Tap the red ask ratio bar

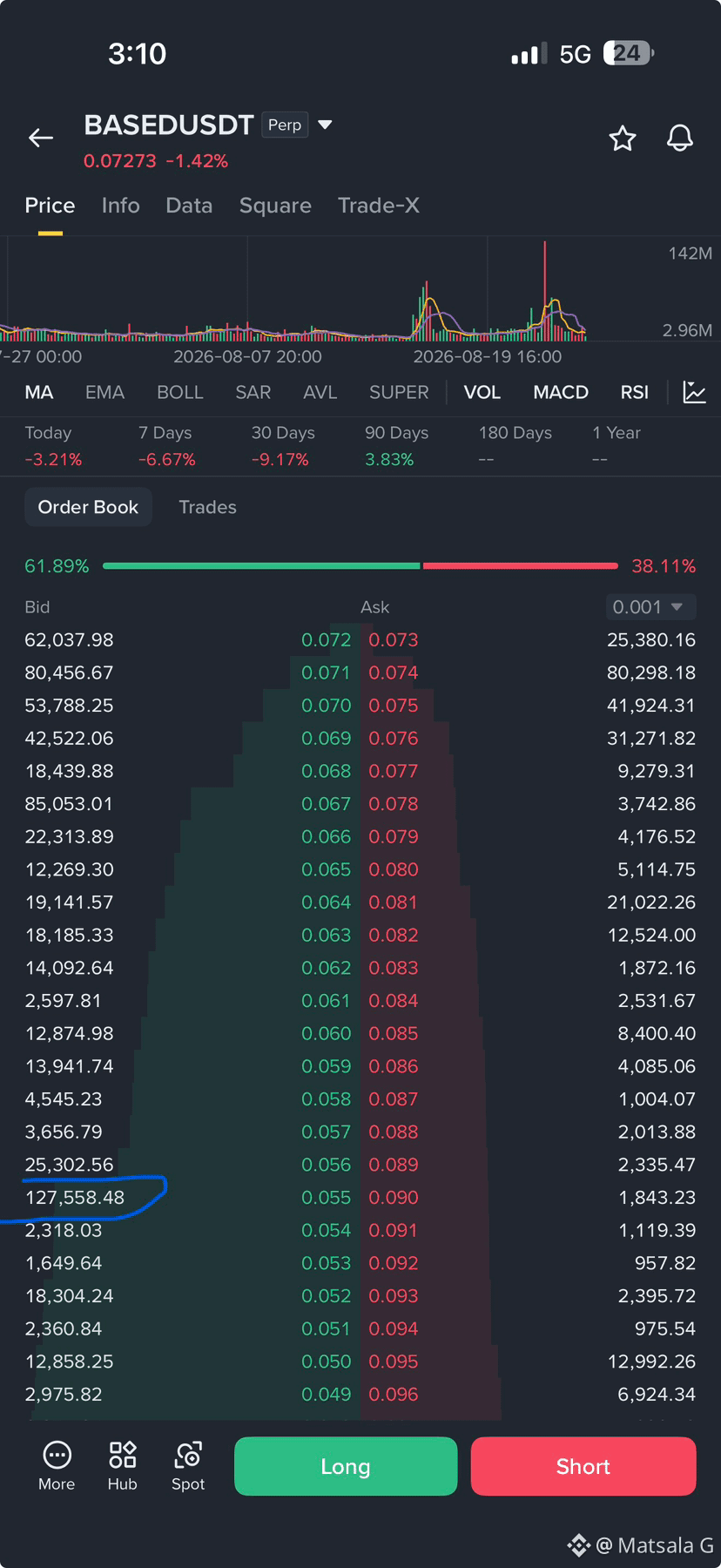click(x=521, y=566)
